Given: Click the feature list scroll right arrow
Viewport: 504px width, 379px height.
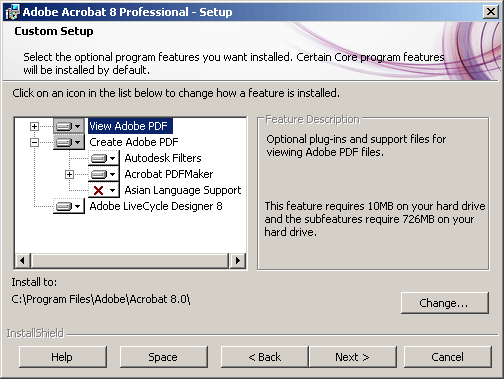Looking at the screenshot, I should (x=237, y=260).
